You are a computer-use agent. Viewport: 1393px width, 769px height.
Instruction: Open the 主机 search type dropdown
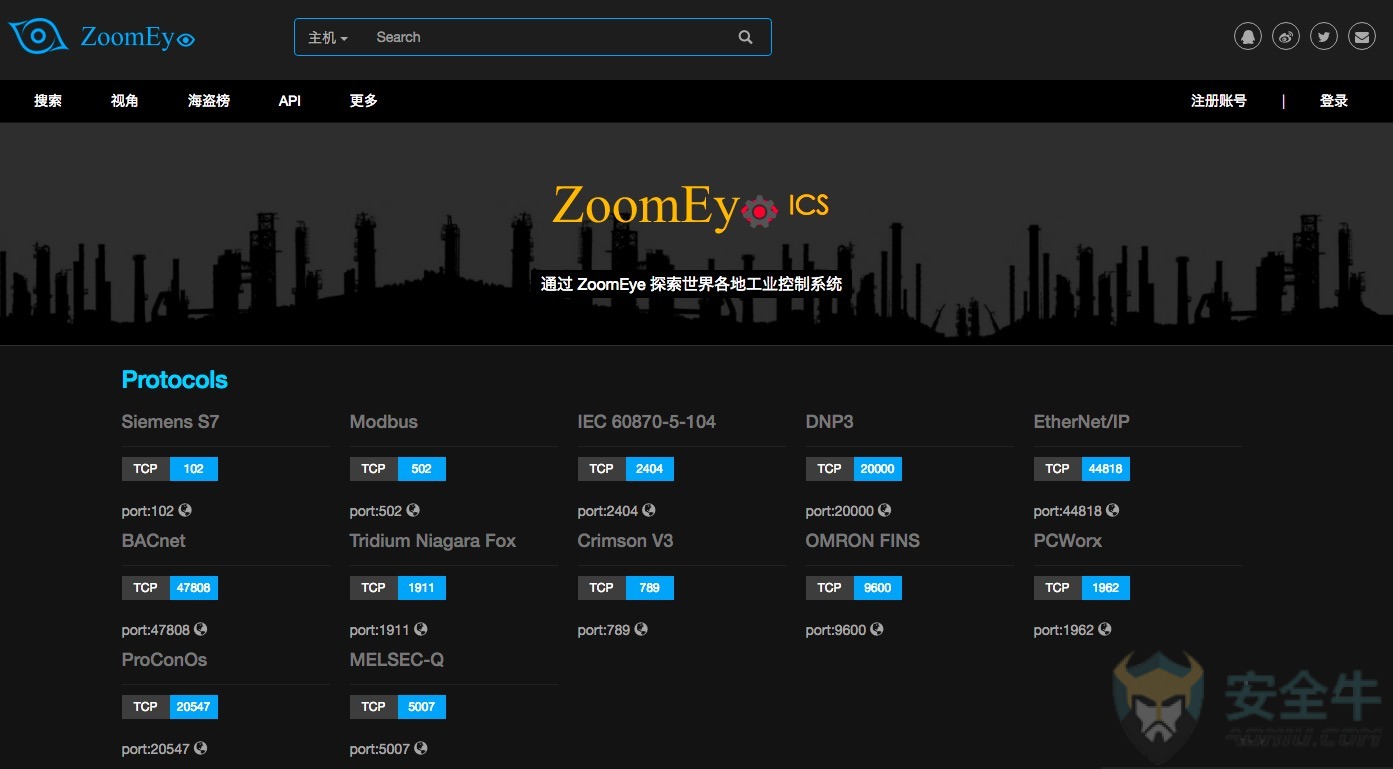328,37
